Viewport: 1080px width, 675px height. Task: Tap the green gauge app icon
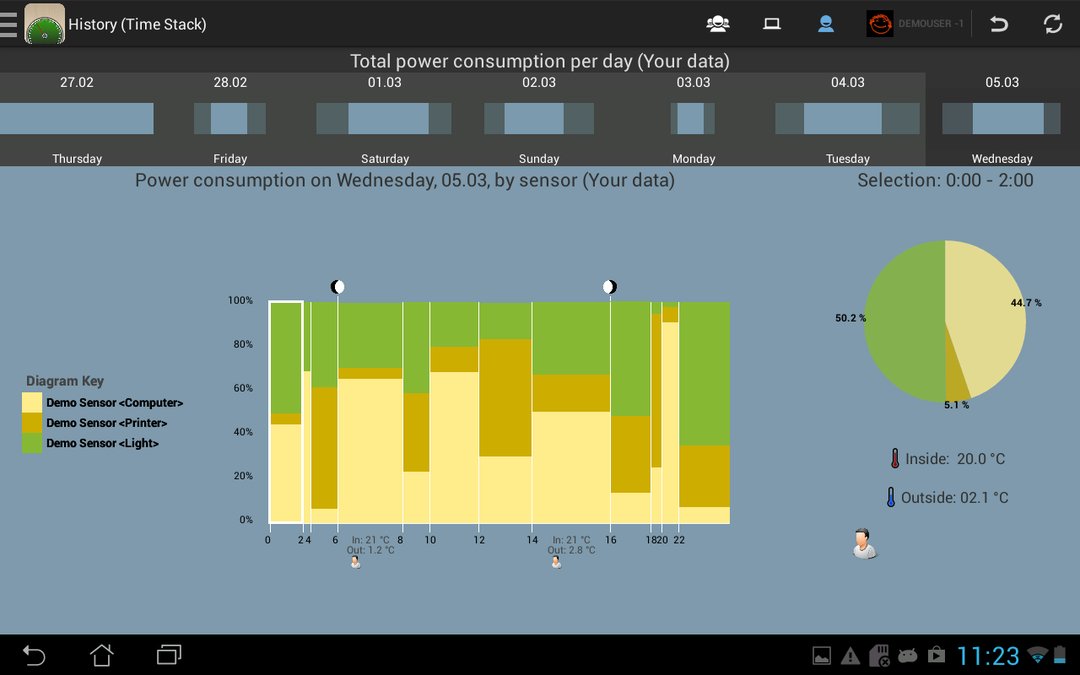[45, 24]
